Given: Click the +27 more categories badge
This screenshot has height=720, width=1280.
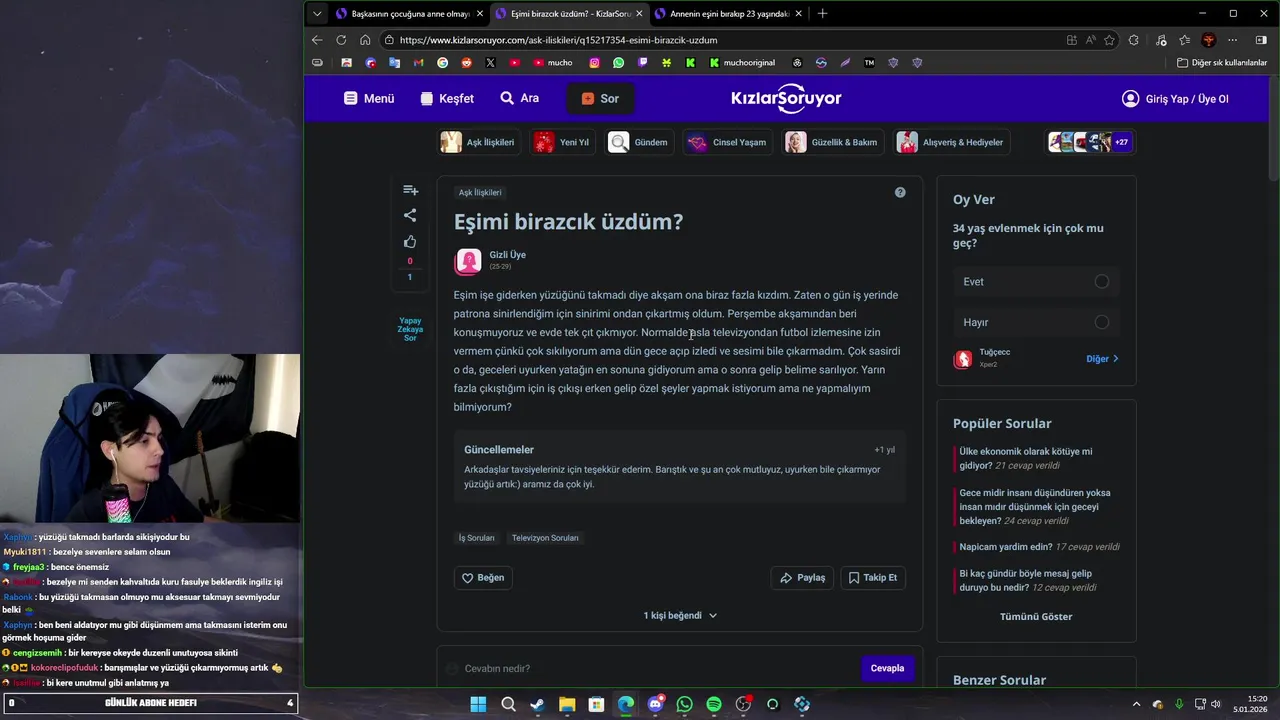Looking at the screenshot, I should point(1122,142).
